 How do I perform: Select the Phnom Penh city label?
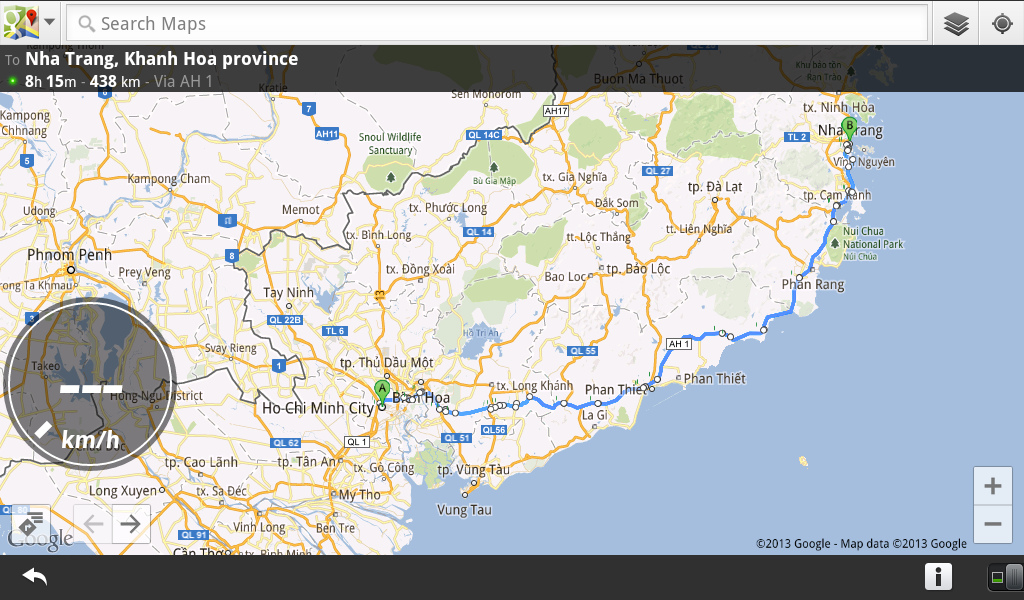[69, 255]
